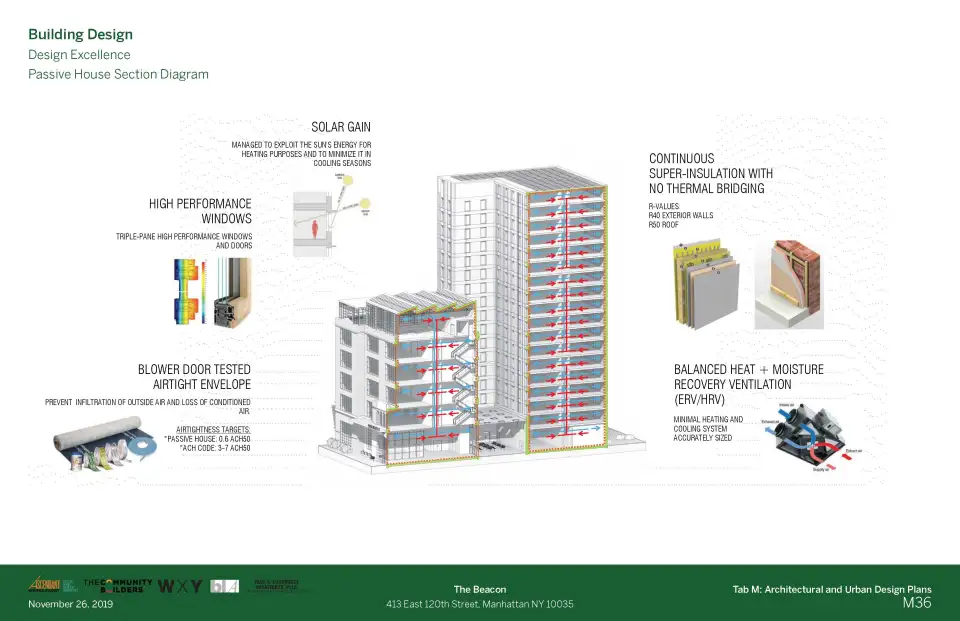Click the "SOLAR GAIN" heading
This screenshot has width=960, height=621.
(x=341, y=127)
